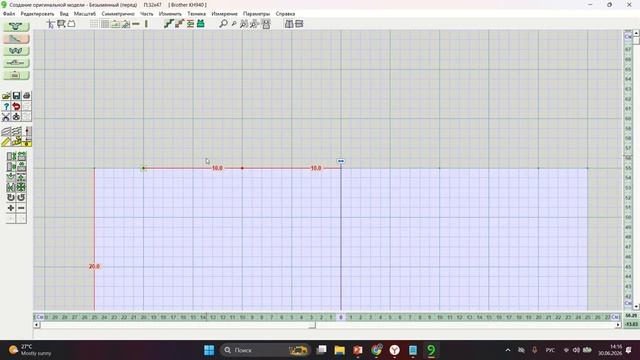Image resolution: width=640 pixels, height=360 pixels.
Task: Open the Windows Start menu
Action: (x=209, y=350)
